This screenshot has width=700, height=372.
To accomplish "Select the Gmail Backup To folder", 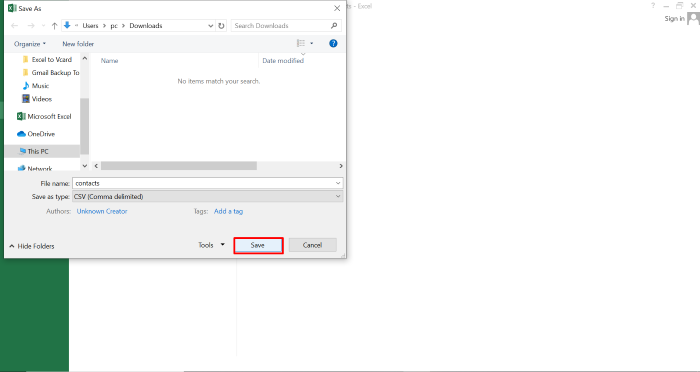I will pyautogui.click(x=50, y=72).
